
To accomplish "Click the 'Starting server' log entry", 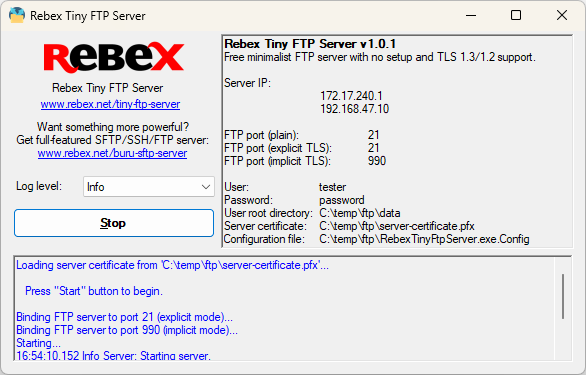I will [114, 356].
